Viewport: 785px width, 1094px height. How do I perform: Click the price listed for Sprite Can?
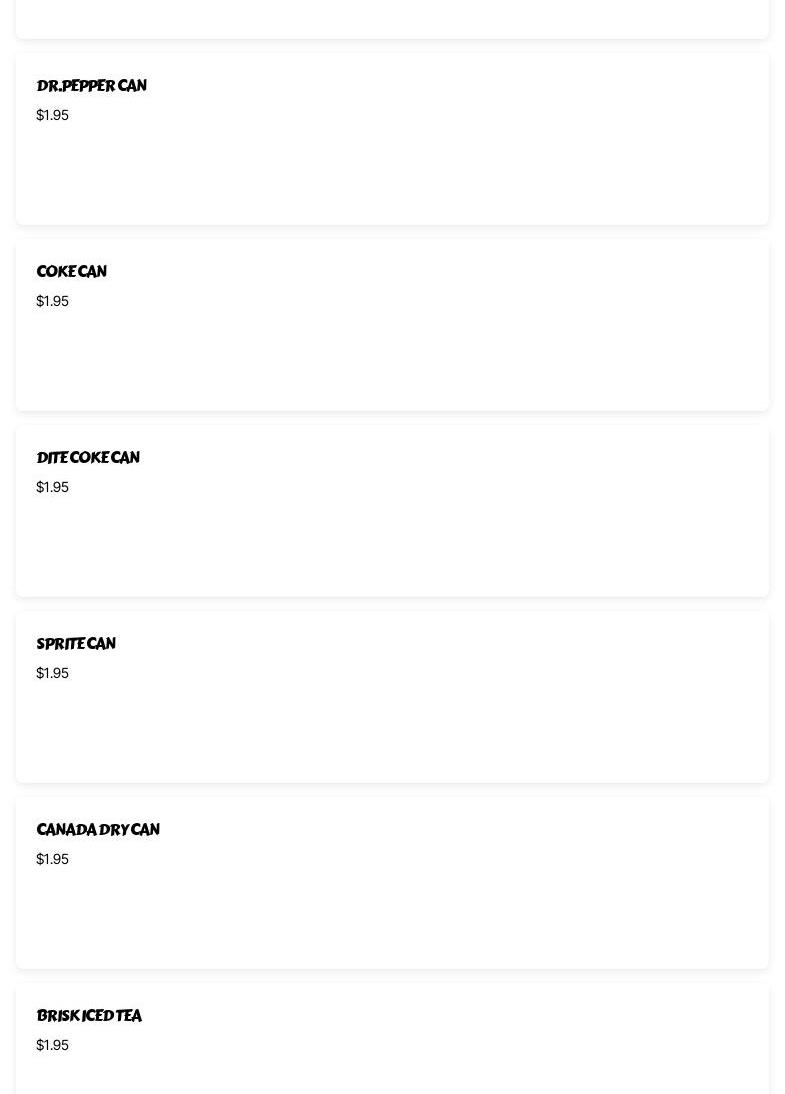click(53, 673)
